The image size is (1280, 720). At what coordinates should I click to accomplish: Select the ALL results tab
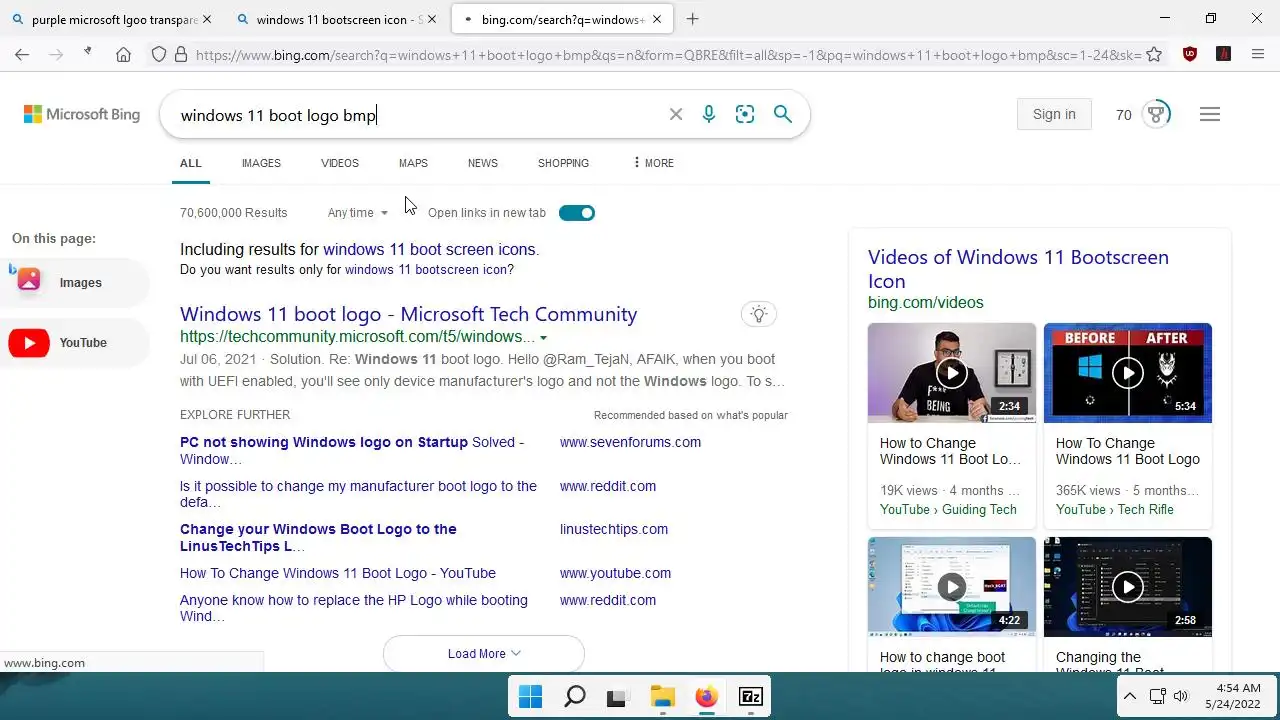[191, 163]
